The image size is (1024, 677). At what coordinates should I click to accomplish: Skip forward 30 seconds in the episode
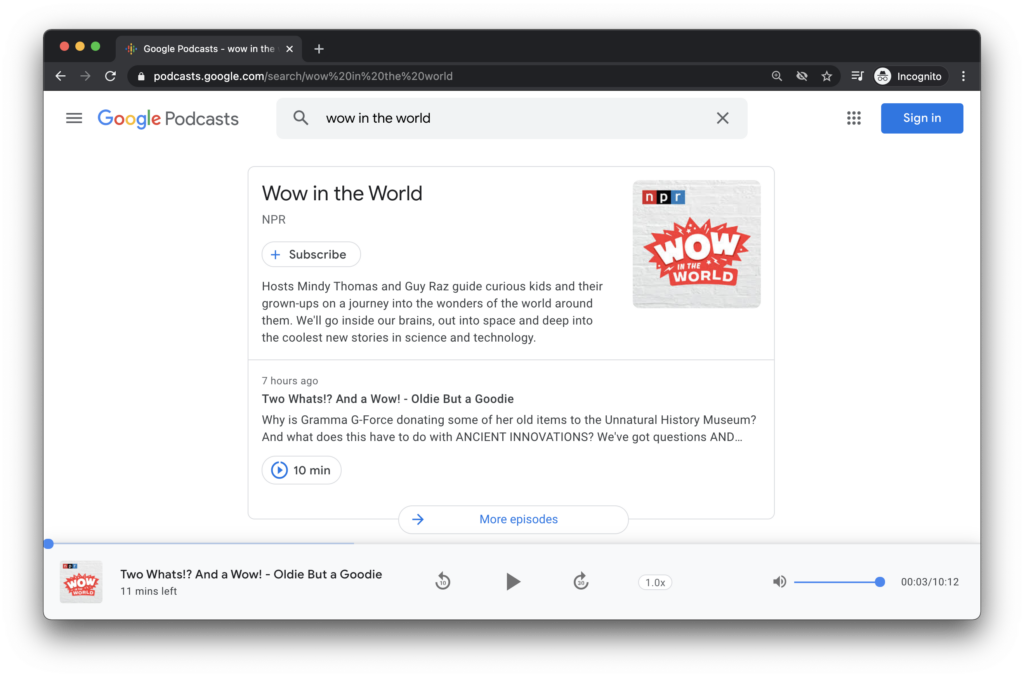581,581
